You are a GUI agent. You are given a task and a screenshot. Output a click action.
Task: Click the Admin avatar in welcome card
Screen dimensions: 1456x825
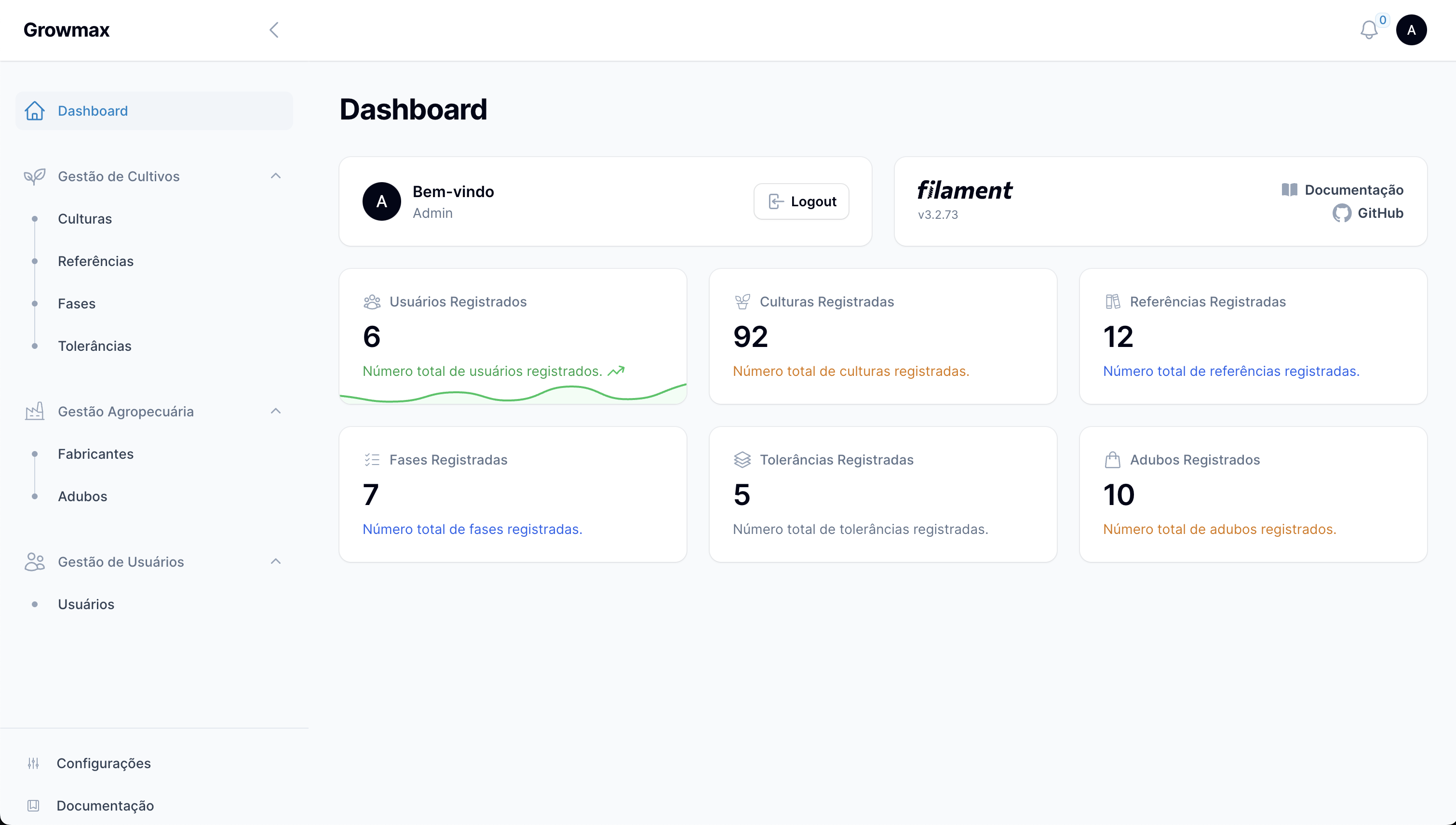tap(381, 201)
